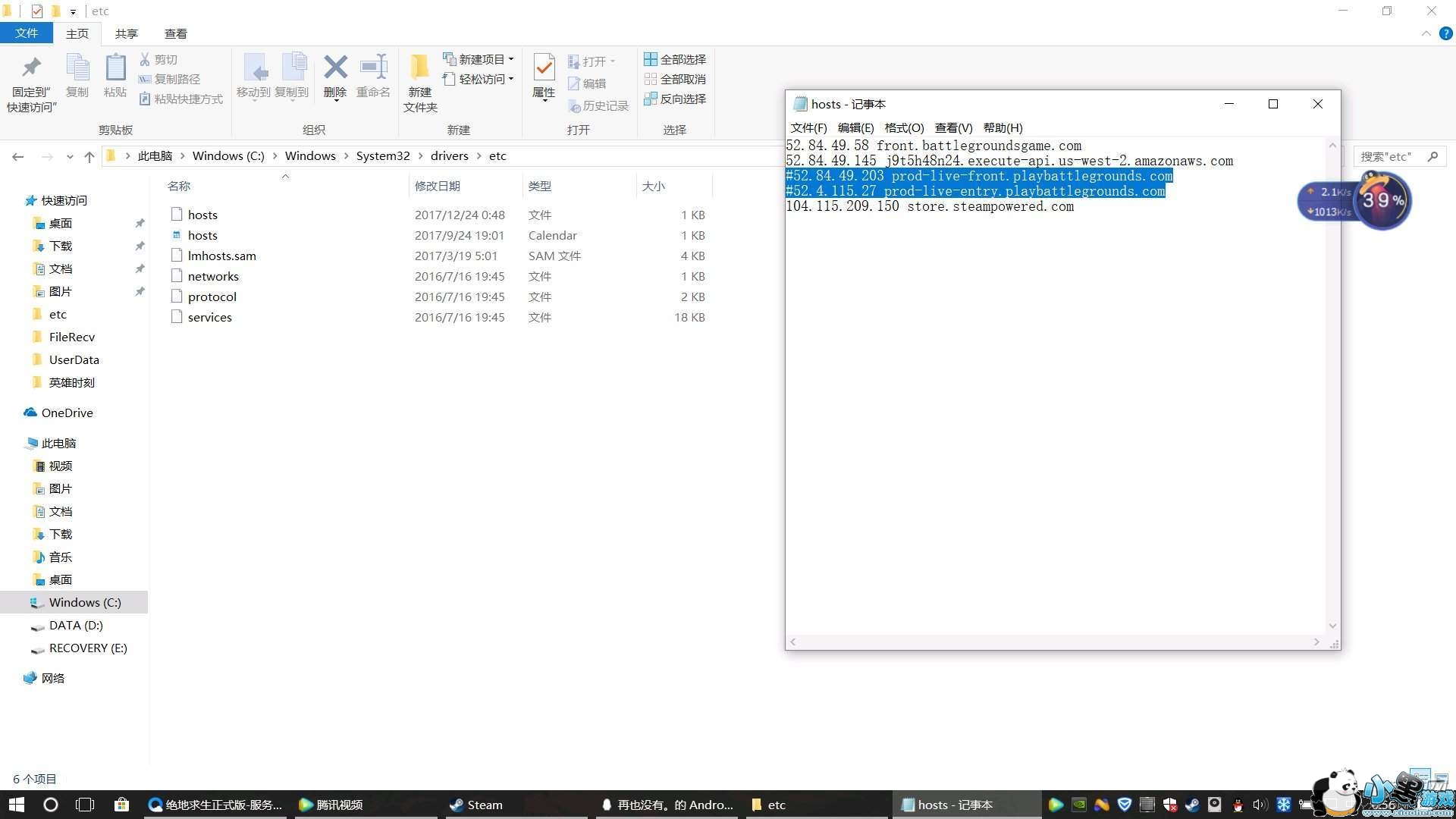Viewport: 1456px width, 819px height.
Task: Click the Edit button in Open group
Action: click(587, 83)
